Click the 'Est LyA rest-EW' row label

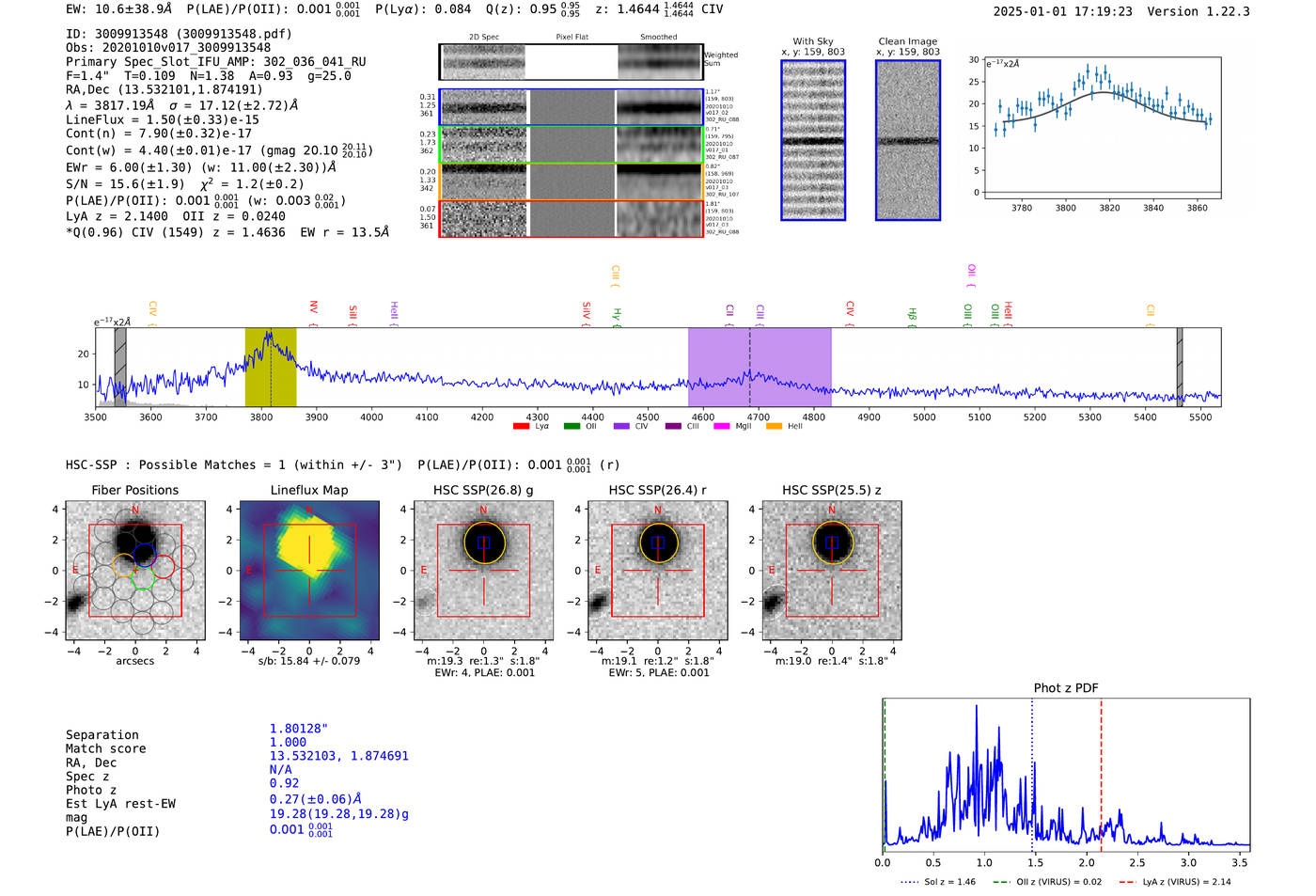point(120,804)
